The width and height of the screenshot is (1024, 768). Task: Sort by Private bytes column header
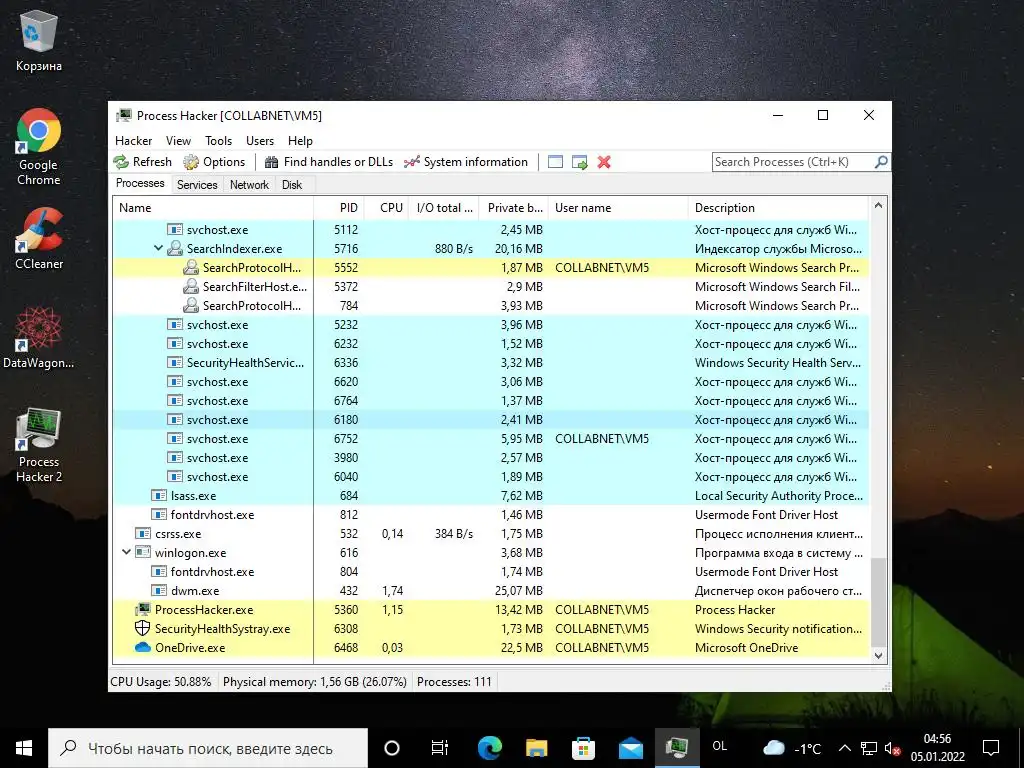pyautogui.click(x=514, y=208)
